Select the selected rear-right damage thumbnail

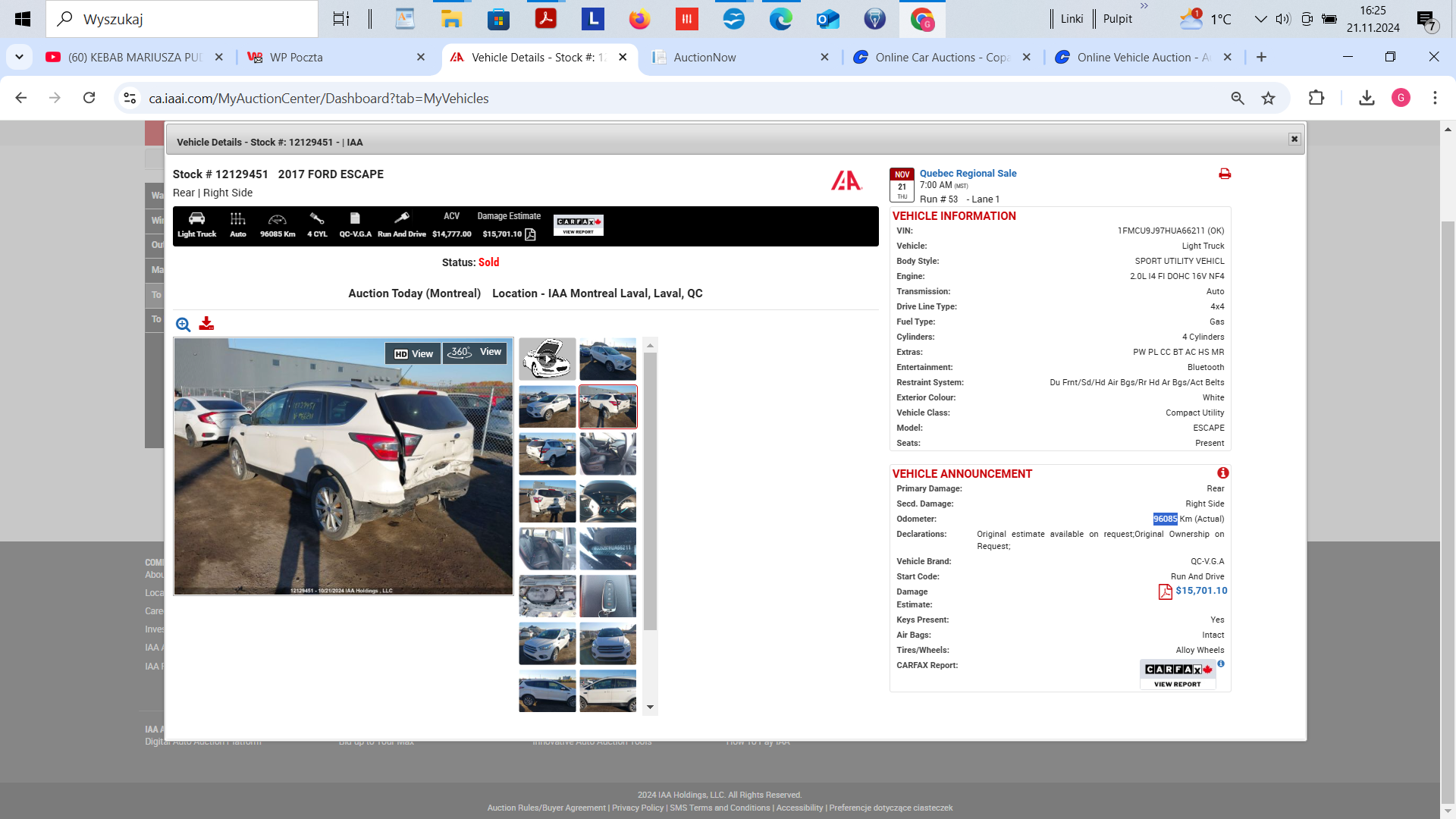pos(608,406)
